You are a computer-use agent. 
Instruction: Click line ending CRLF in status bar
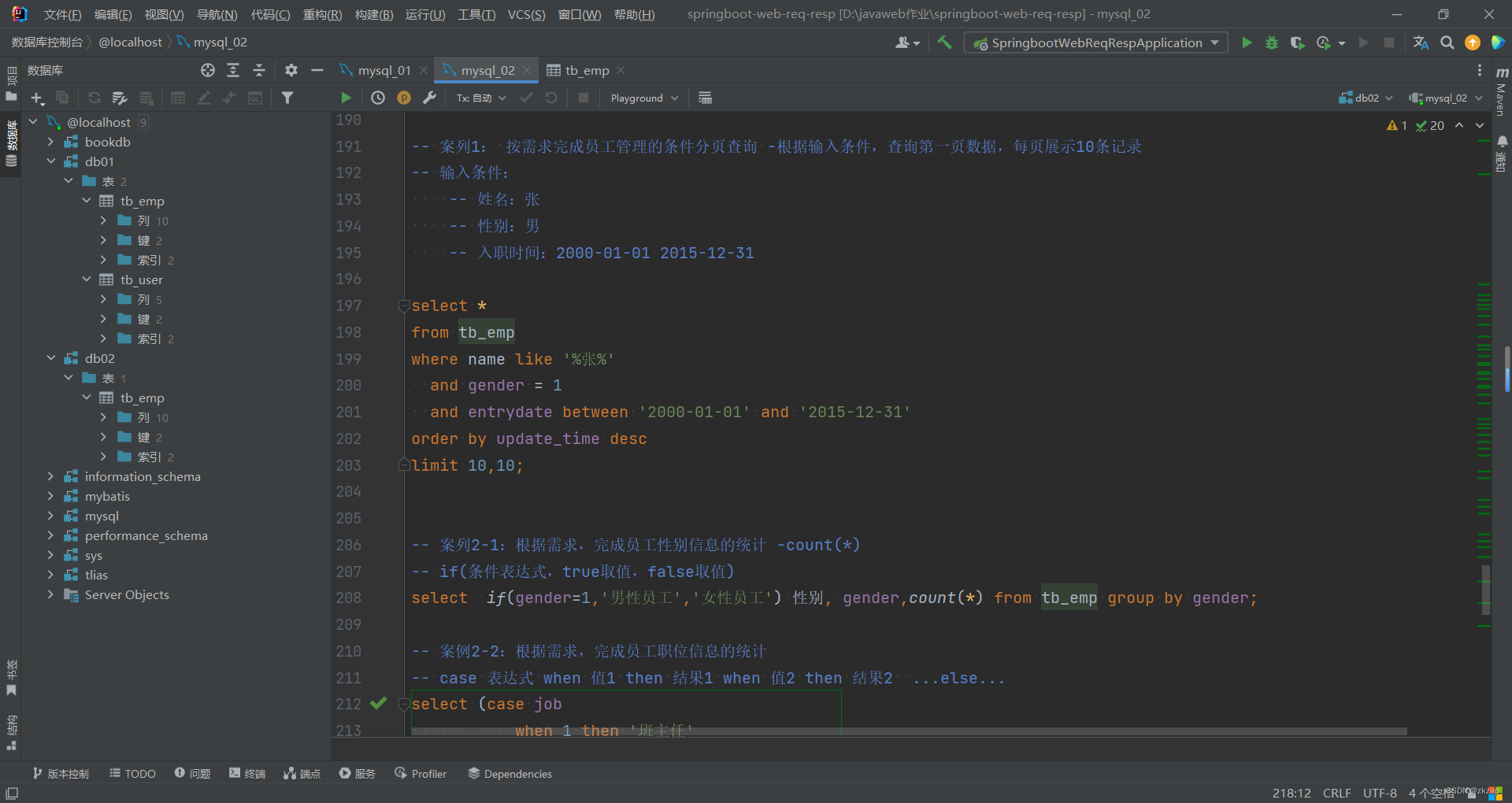pyautogui.click(x=1336, y=793)
